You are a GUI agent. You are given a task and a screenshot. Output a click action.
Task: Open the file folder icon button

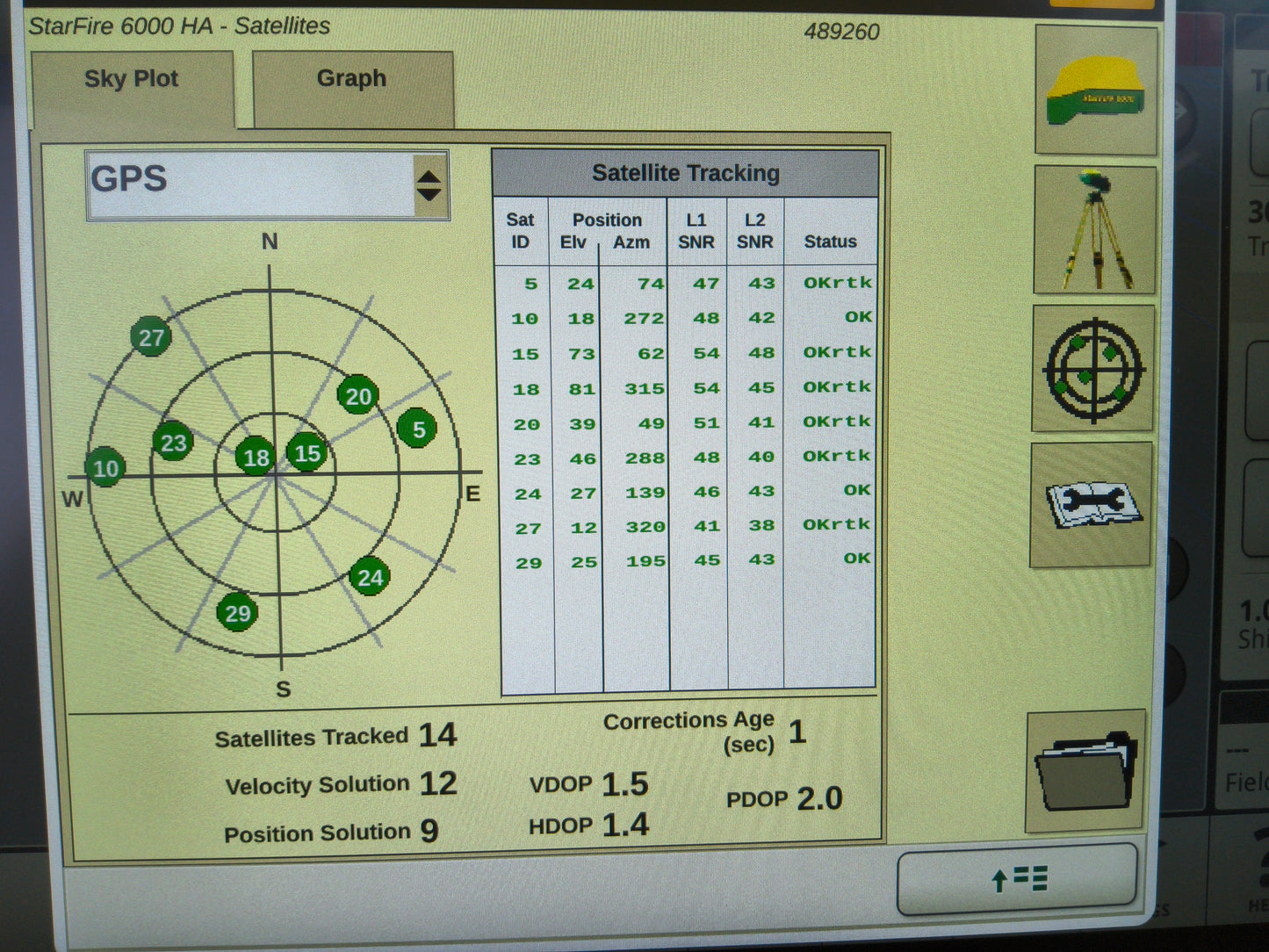pos(1085,772)
